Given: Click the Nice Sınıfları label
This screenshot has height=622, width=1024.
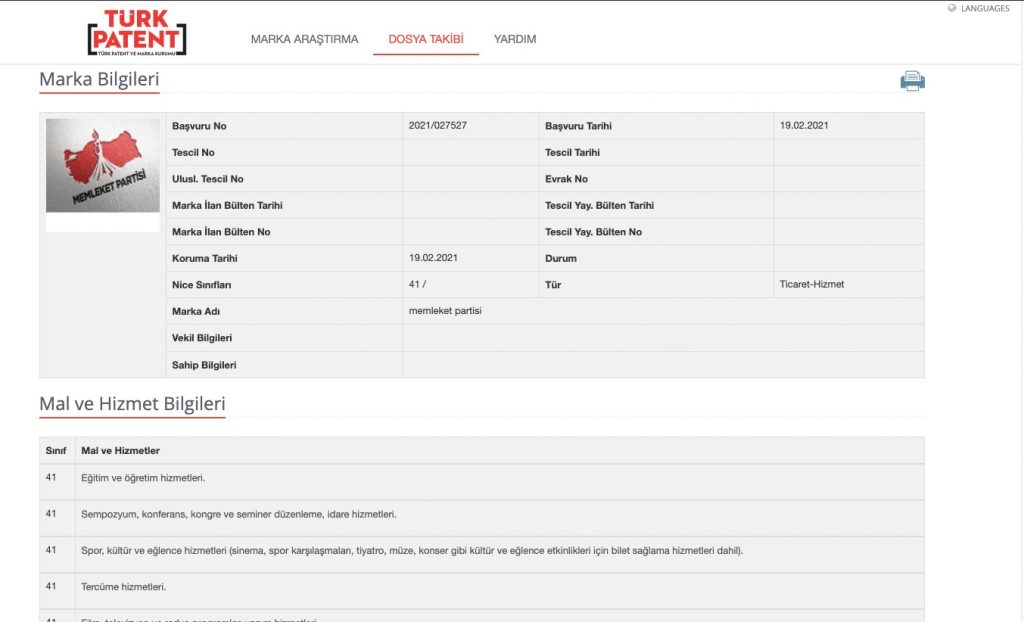Looking at the screenshot, I should (201, 285).
